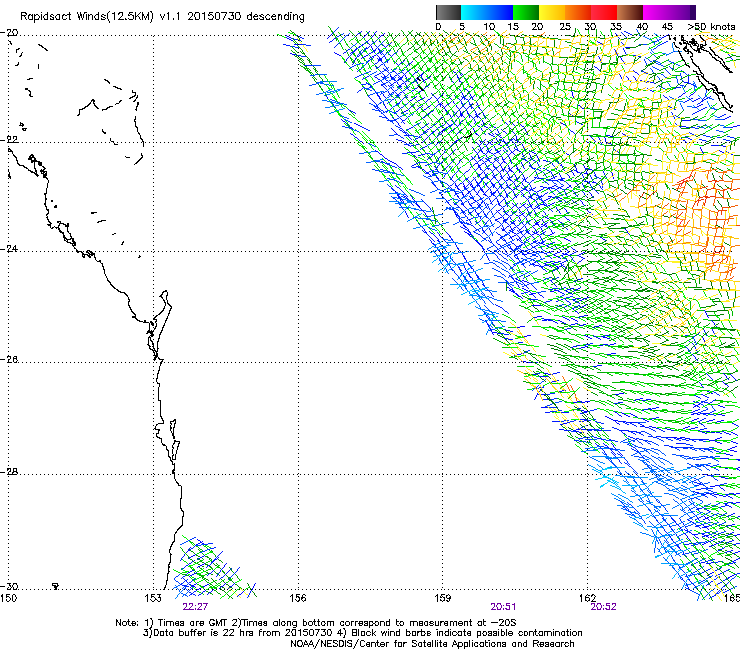This screenshot has height=650, width=740.
Task: Click the -28 latitude axis label
Action: pos(9,472)
